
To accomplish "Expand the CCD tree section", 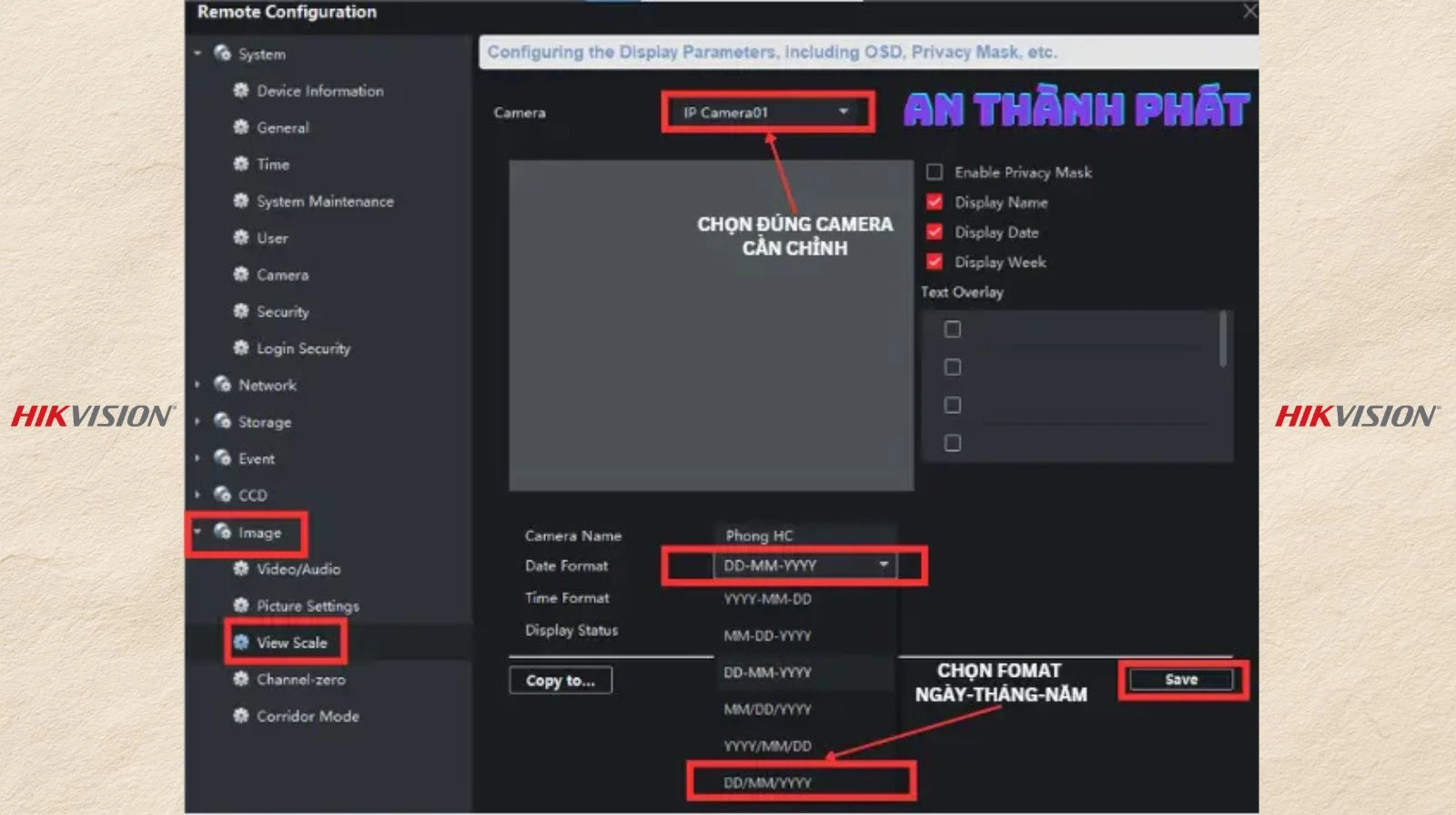I will (197, 495).
